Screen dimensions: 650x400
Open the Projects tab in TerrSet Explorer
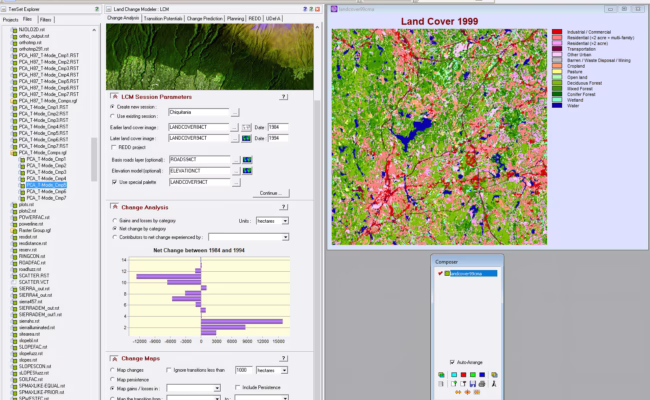[10, 19]
